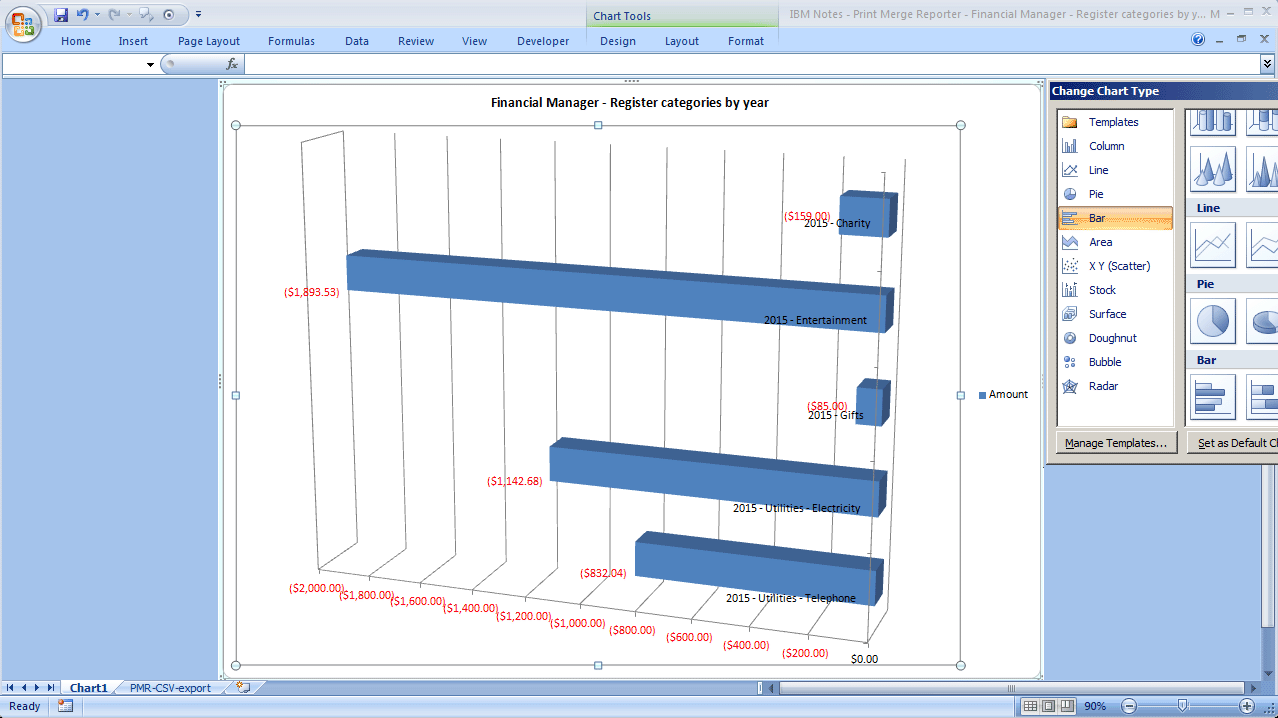The image size is (1278, 718).
Task: Select the basic Pie chart thumbnail
Action: pyautogui.click(x=1213, y=321)
